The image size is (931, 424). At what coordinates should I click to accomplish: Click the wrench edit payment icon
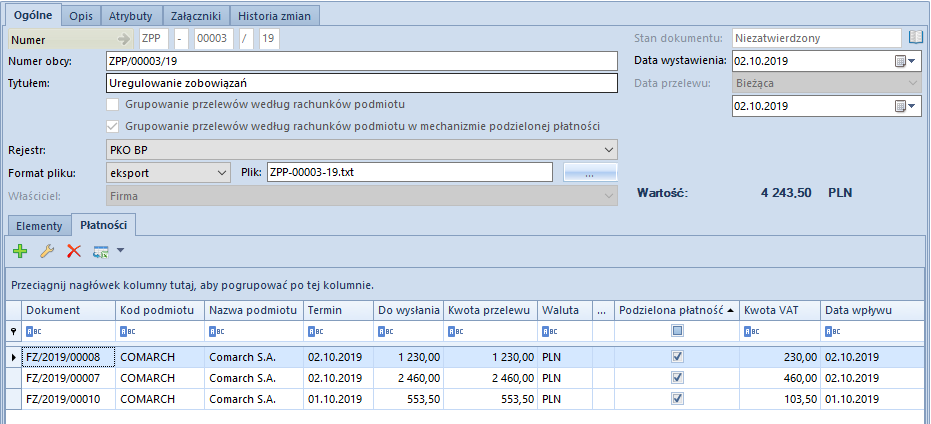tap(47, 251)
